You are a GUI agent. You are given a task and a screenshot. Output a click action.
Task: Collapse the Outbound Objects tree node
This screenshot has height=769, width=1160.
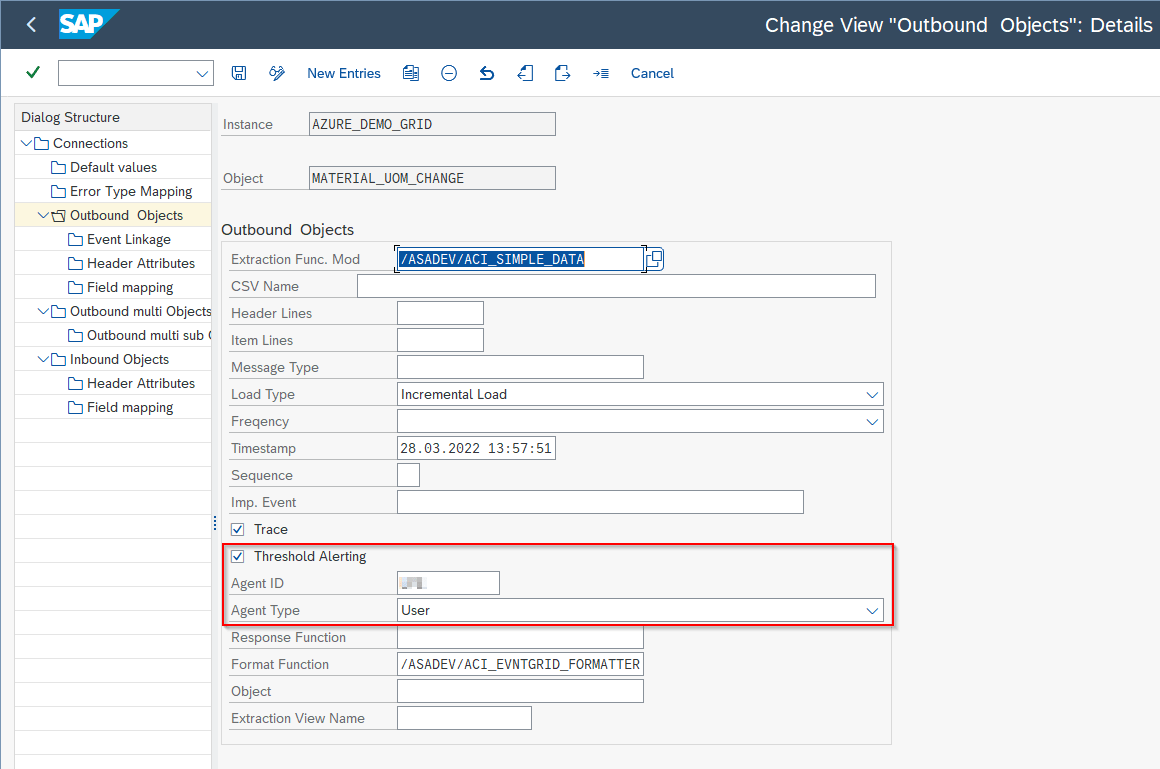point(44,215)
